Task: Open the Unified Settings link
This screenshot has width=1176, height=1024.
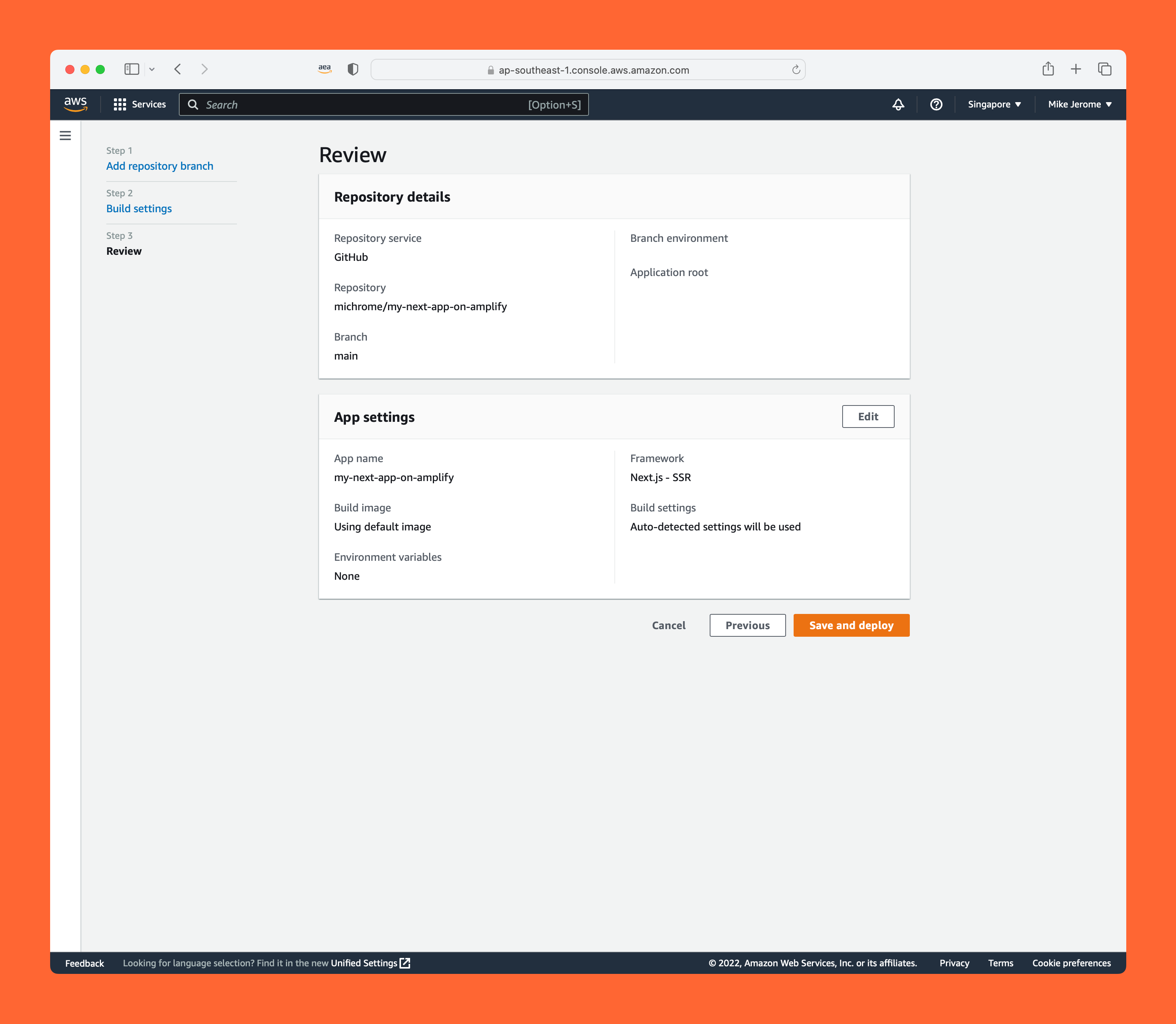Action: pos(370,963)
